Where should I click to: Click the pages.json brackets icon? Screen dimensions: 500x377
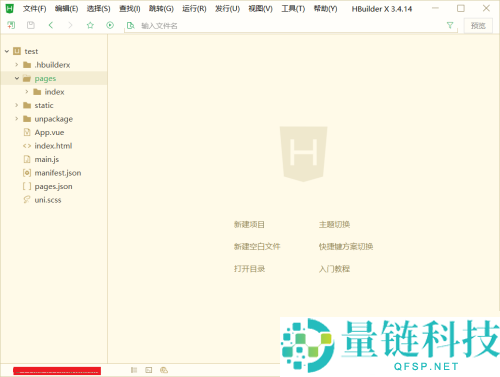[27, 186]
